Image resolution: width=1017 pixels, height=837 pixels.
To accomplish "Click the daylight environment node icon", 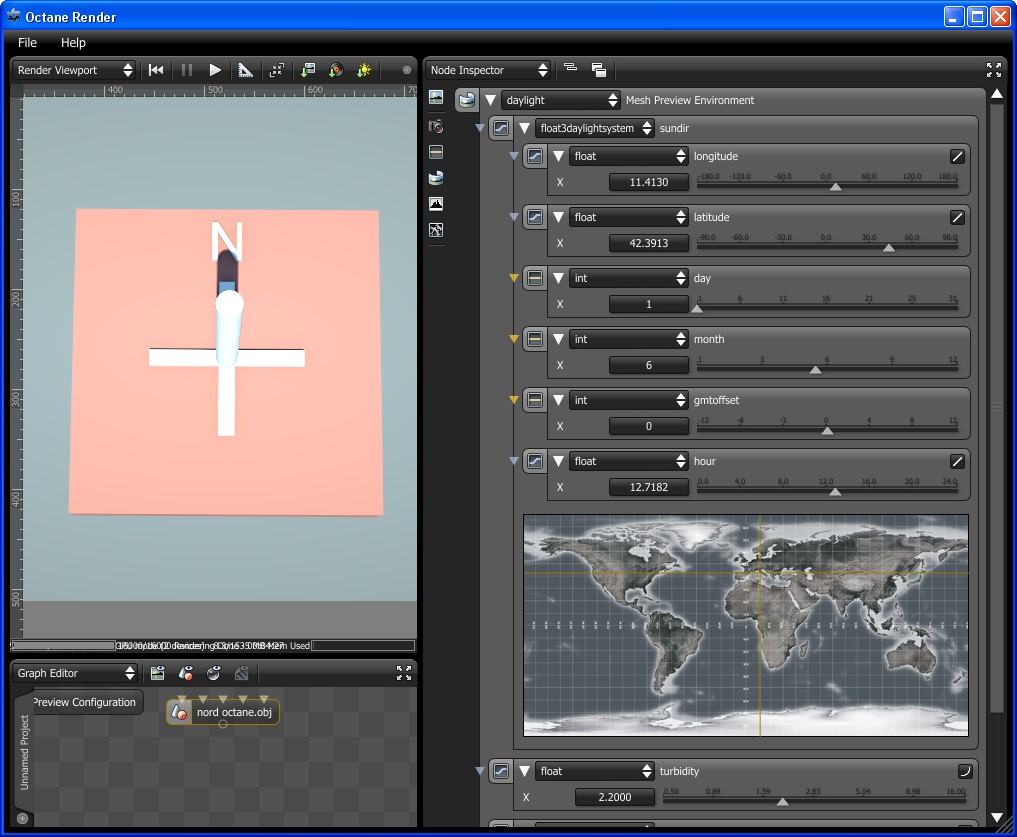I will point(466,100).
